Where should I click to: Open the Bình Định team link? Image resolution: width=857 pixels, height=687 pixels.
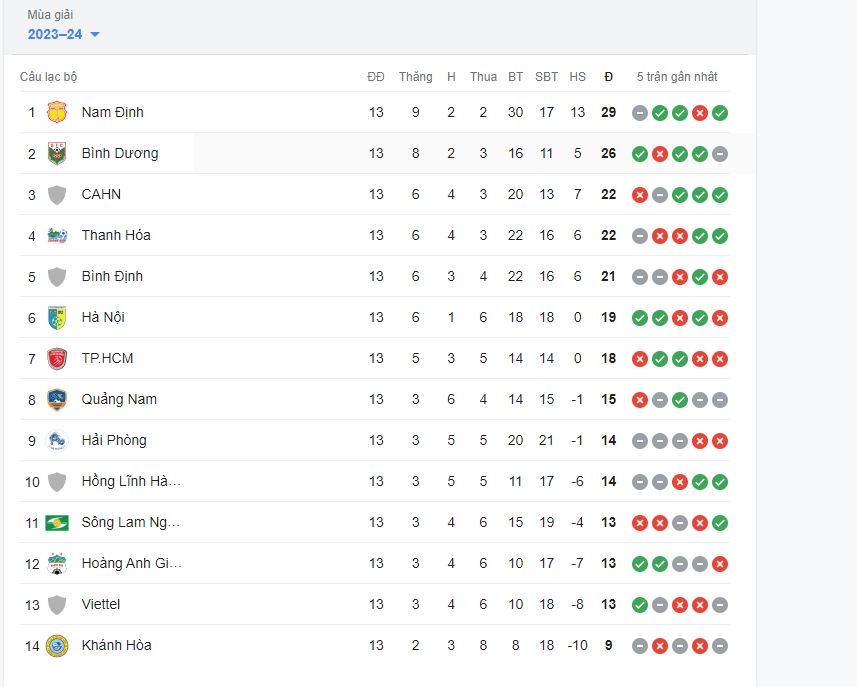tap(112, 276)
